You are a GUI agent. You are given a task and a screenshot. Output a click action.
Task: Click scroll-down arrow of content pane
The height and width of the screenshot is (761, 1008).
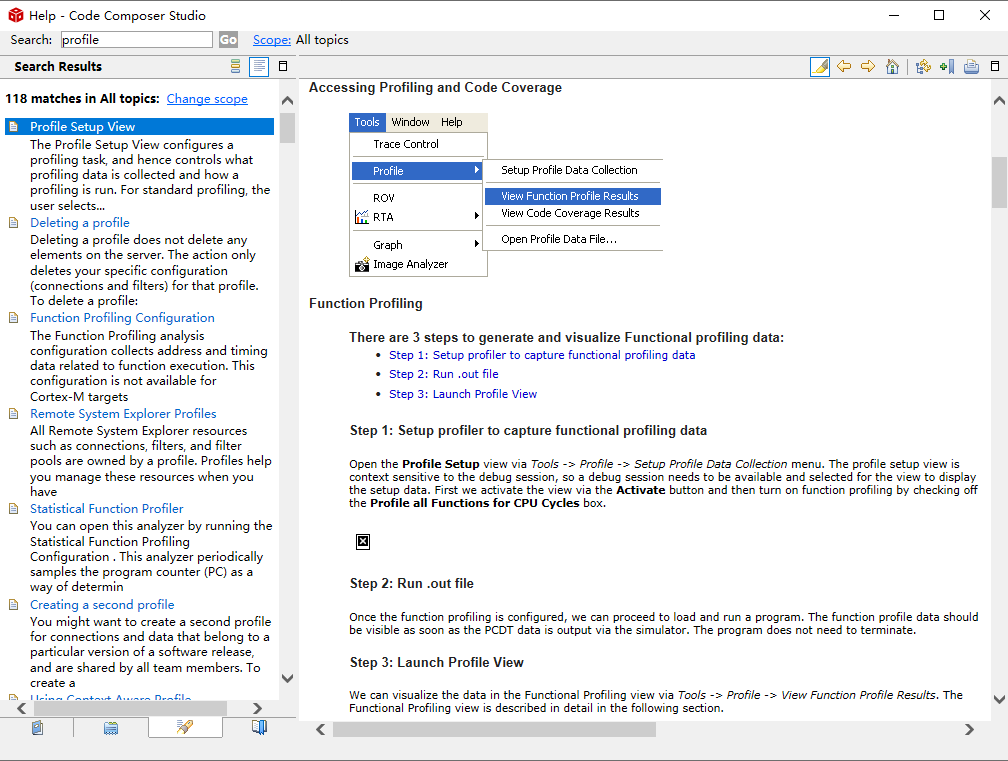click(x=999, y=699)
